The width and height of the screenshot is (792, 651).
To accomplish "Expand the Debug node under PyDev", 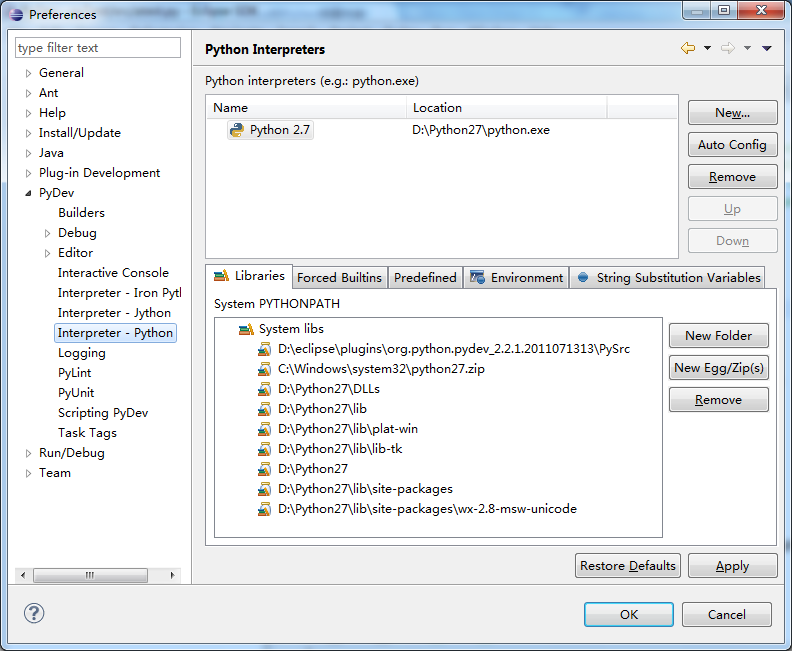I will click(47, 233).
